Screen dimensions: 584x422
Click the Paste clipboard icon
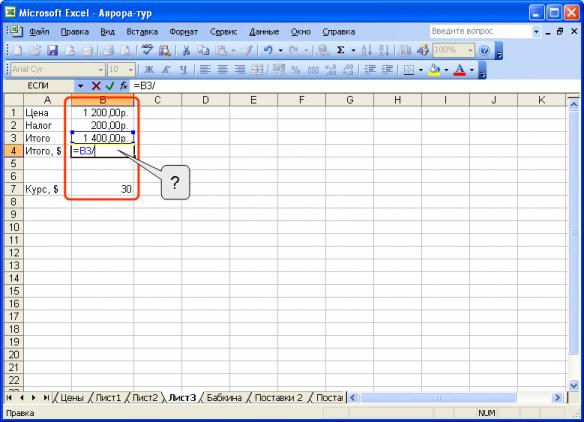pyautogui.click(x=221, y=50)
